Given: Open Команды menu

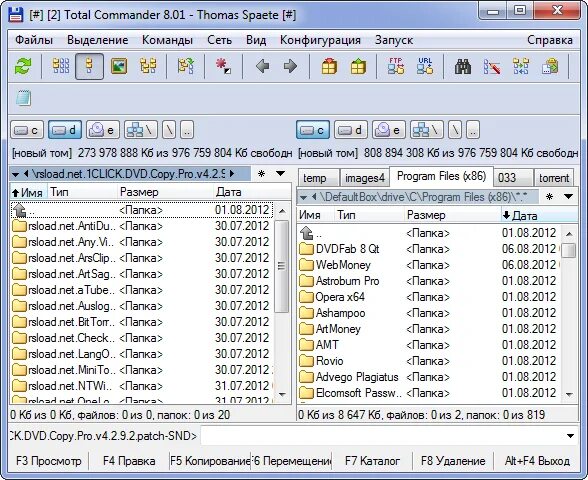Looking at the screenshot, I should tap(167, 40).
